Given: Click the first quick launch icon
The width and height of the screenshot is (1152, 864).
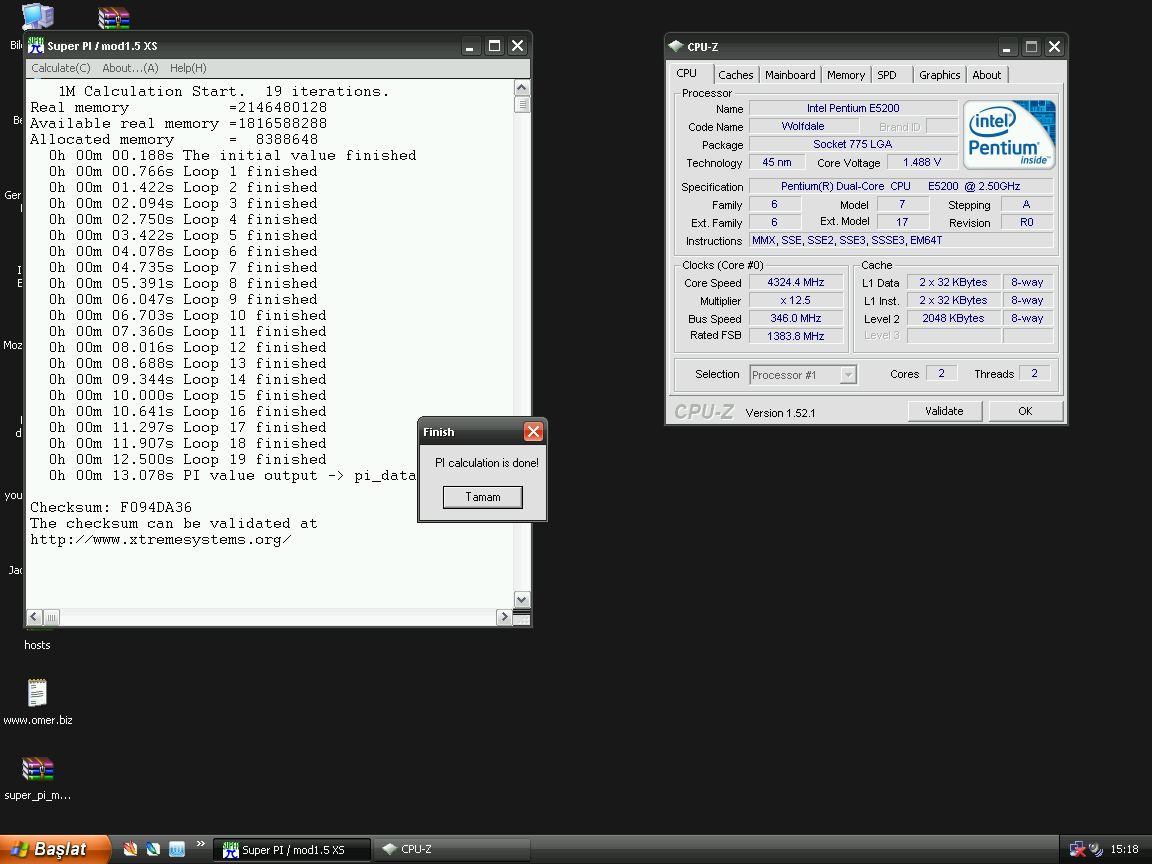Looking at the screenshot, I should (130, 849).
